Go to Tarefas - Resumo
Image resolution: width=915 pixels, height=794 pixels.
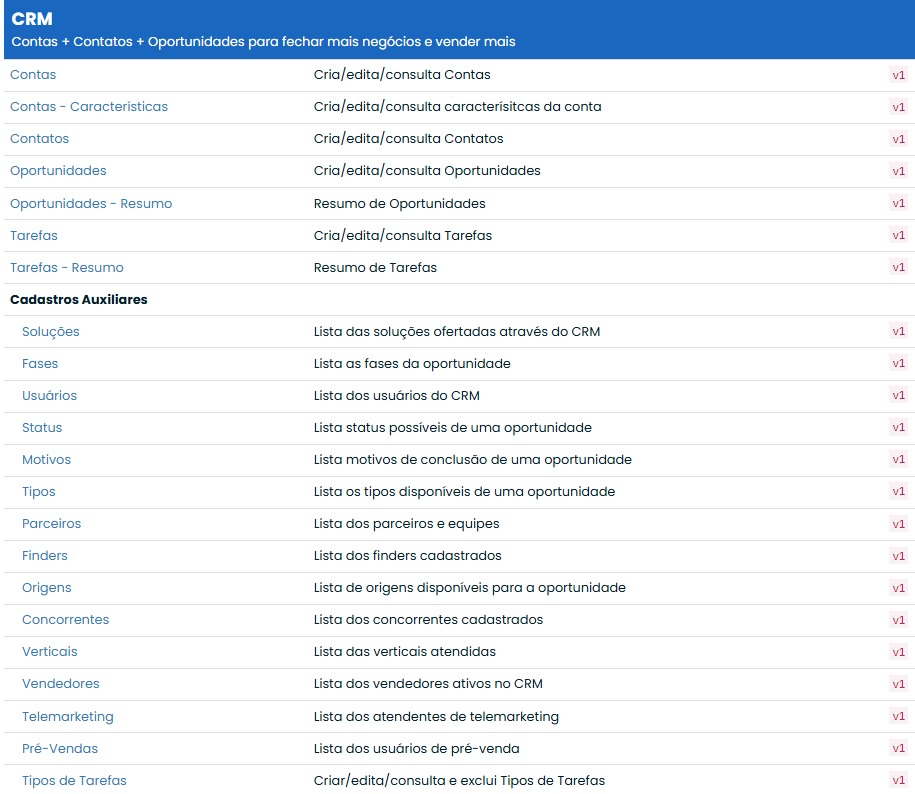coord(67,268)
